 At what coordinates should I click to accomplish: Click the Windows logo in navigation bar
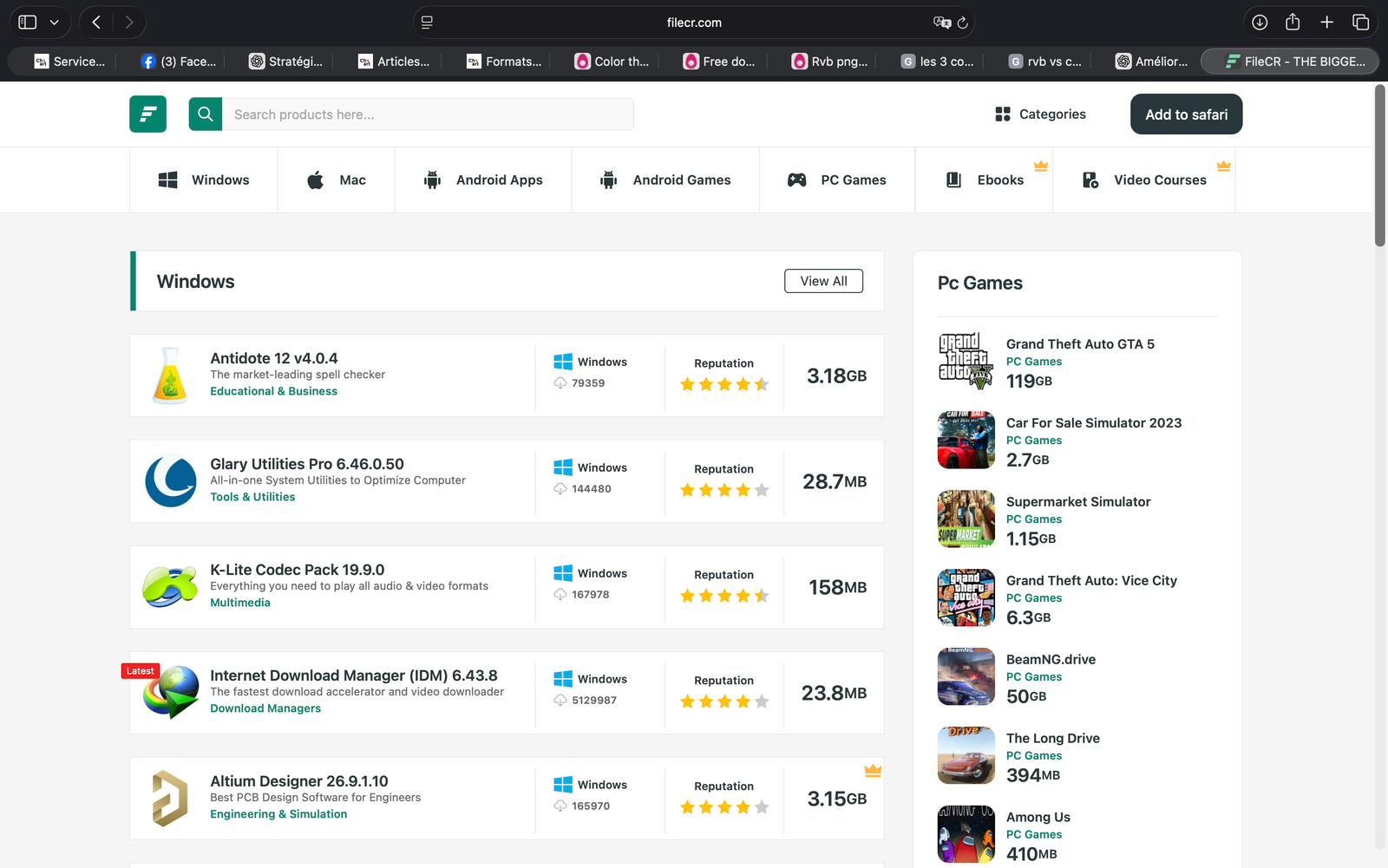(x=167, y=179)
